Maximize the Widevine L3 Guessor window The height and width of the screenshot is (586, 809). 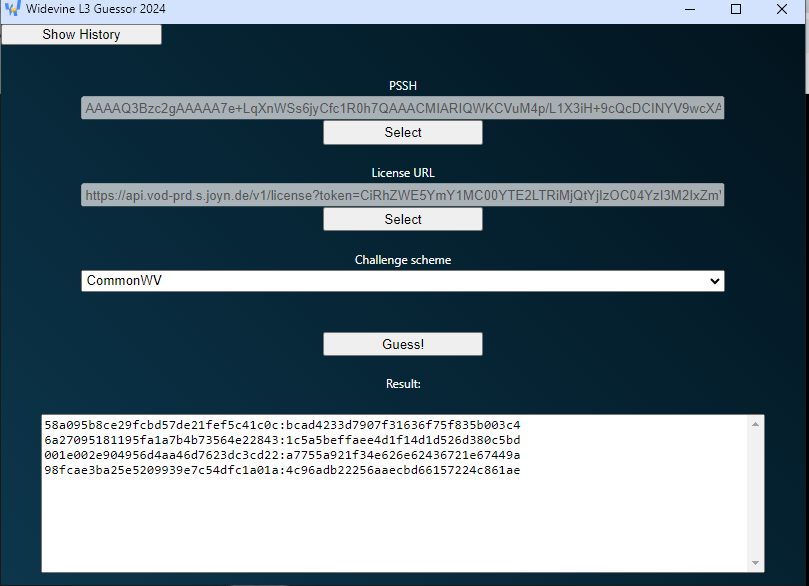coord(736,9)
